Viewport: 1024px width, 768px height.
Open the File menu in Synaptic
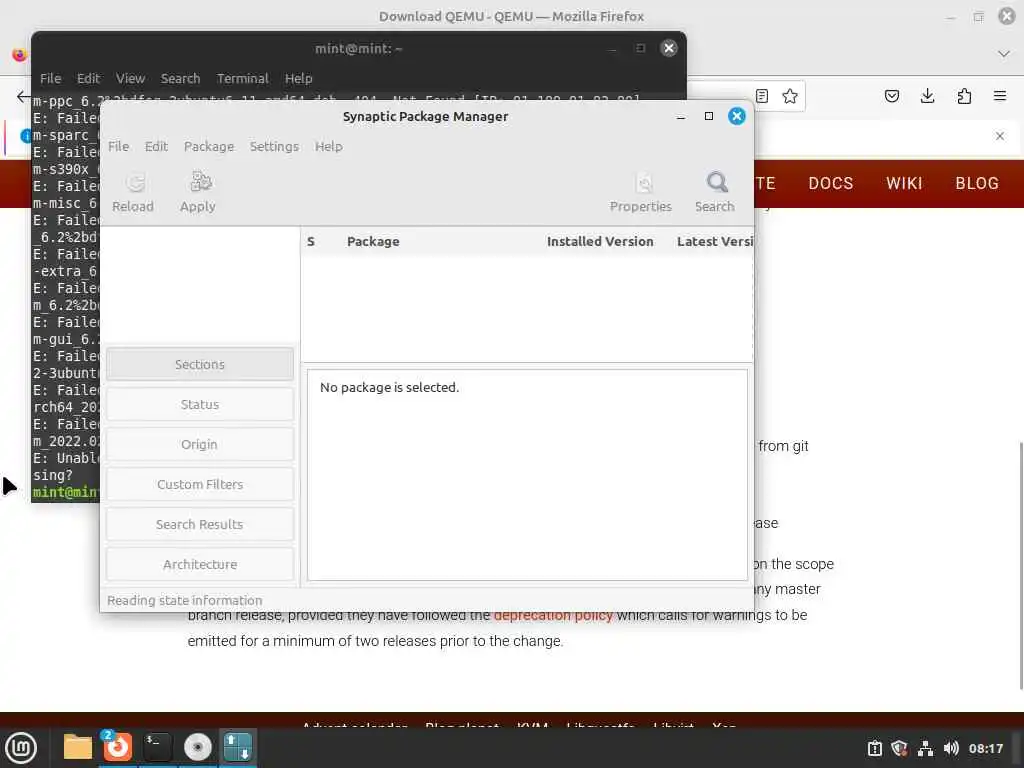pos(118,146)
